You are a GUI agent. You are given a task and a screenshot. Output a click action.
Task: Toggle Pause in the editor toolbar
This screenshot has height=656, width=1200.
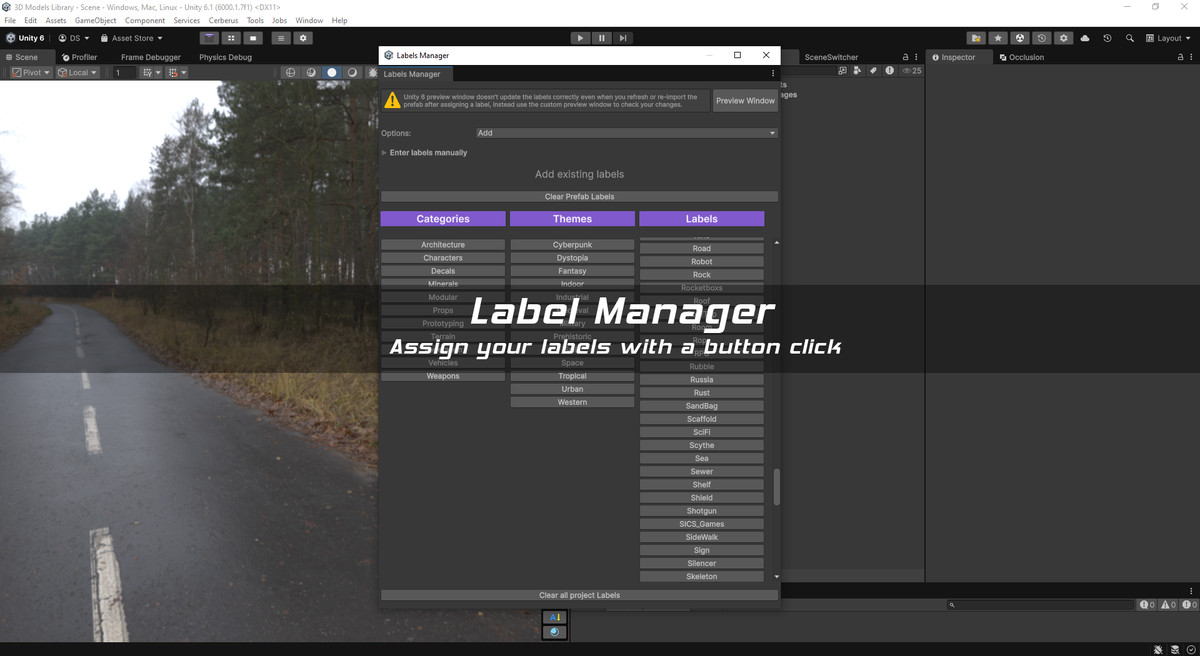coord(601,37)
